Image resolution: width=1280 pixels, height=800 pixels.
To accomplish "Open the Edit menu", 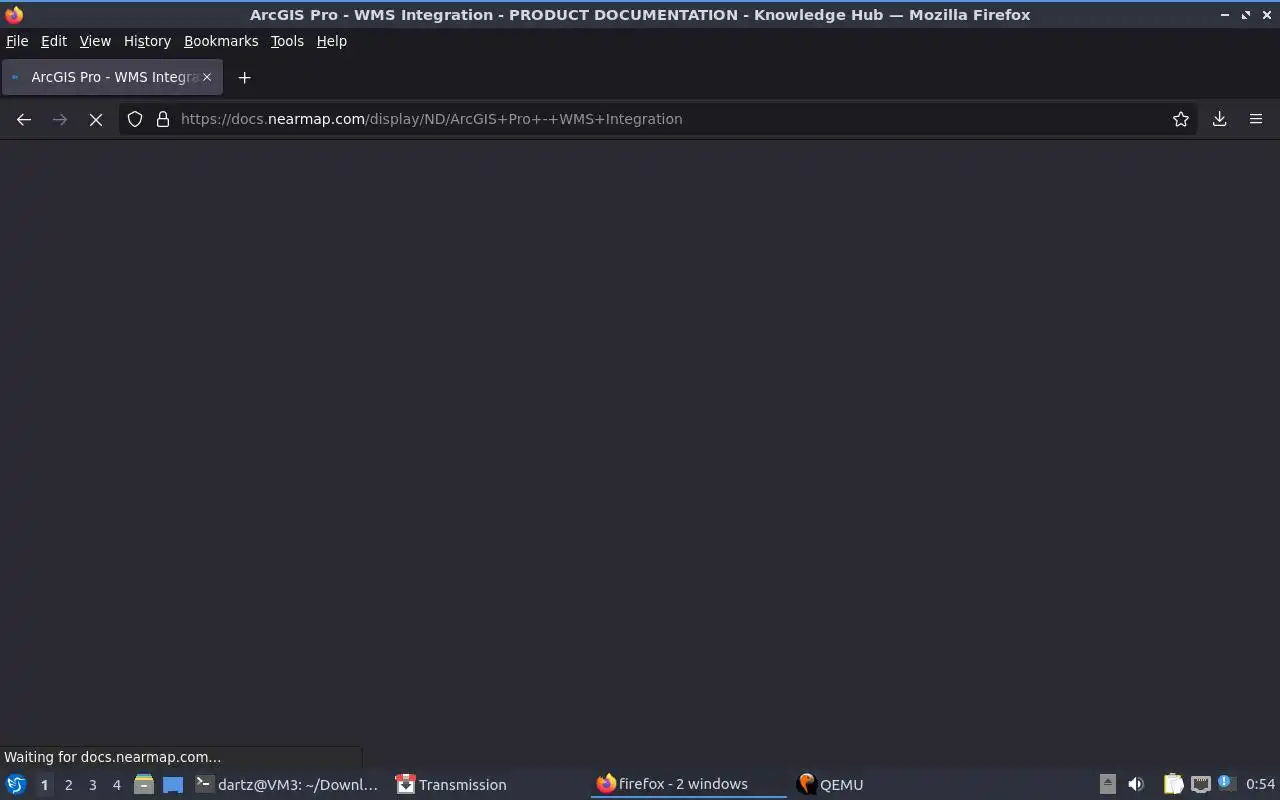I will (54, 41).
